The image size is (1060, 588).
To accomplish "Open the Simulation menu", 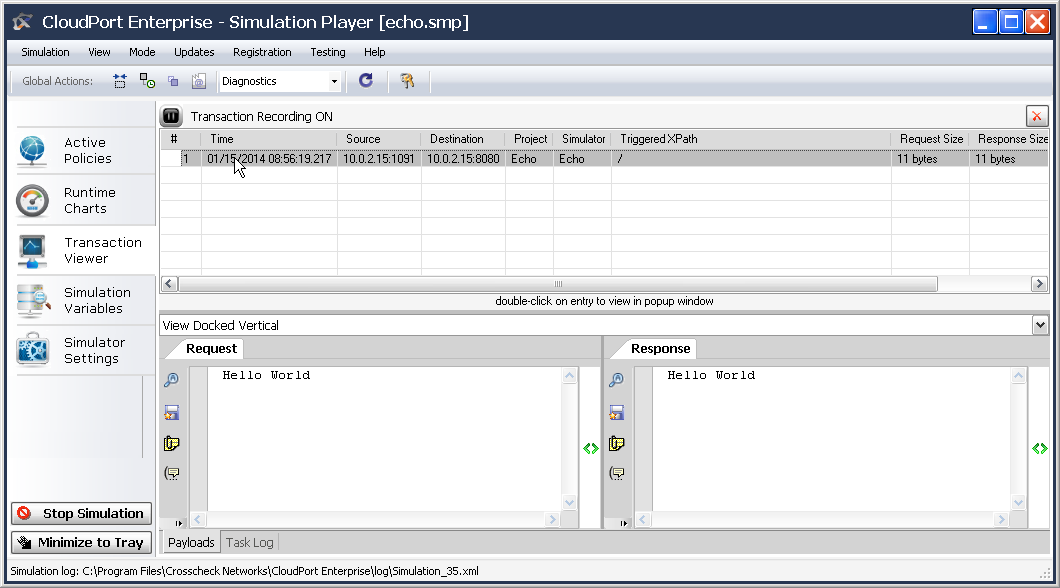I will tap(45, 52).
